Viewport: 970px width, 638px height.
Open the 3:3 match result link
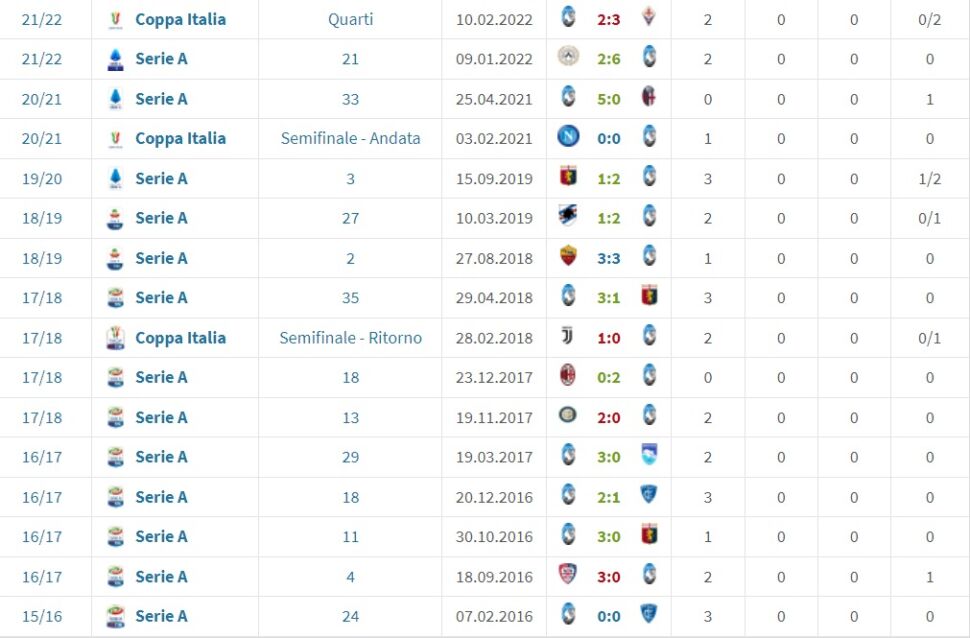[x=609, y=258]
